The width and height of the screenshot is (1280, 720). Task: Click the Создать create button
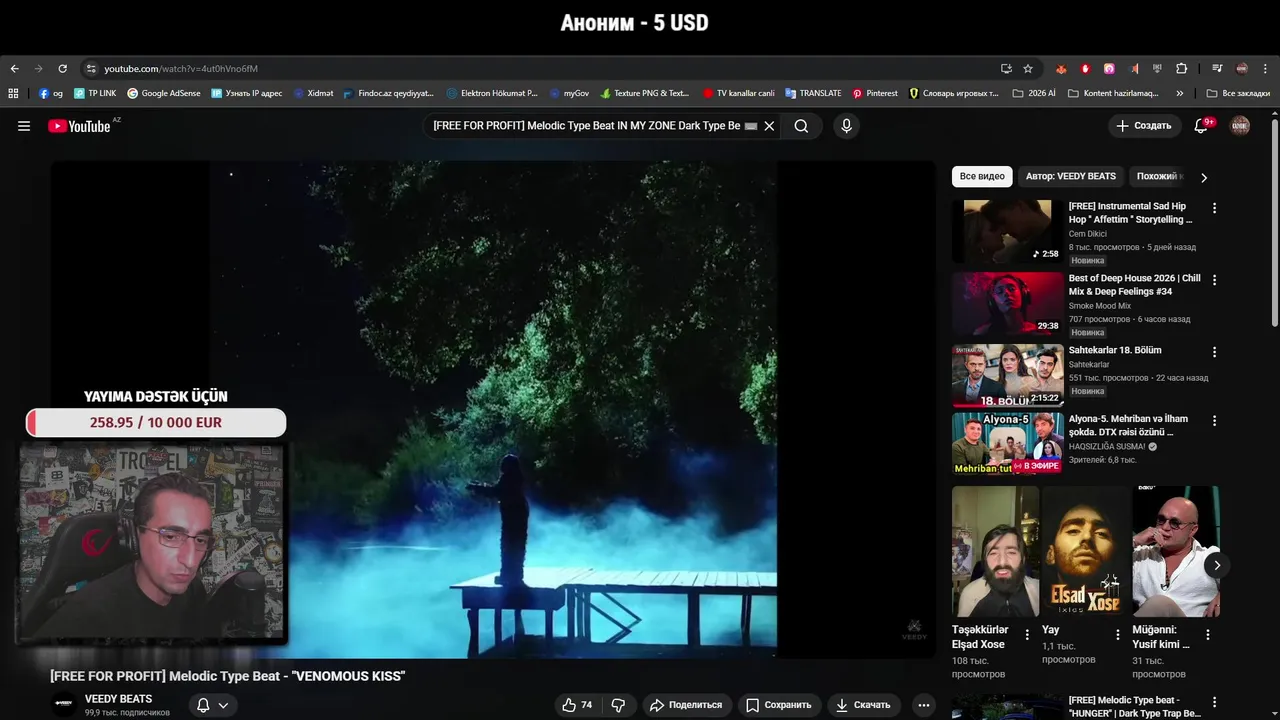point(1143,126)
